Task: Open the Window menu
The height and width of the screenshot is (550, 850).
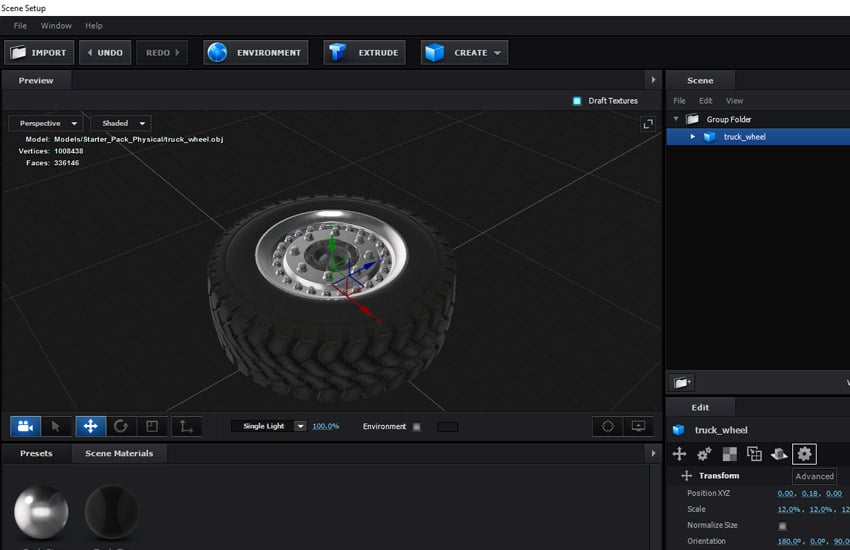Action: [x=56, y=25]
